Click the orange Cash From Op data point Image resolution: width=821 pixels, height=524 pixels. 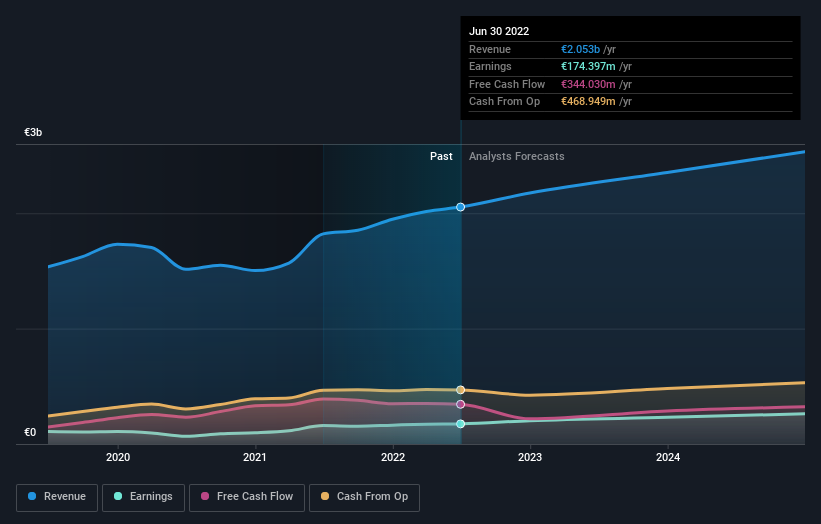point(460,390)
